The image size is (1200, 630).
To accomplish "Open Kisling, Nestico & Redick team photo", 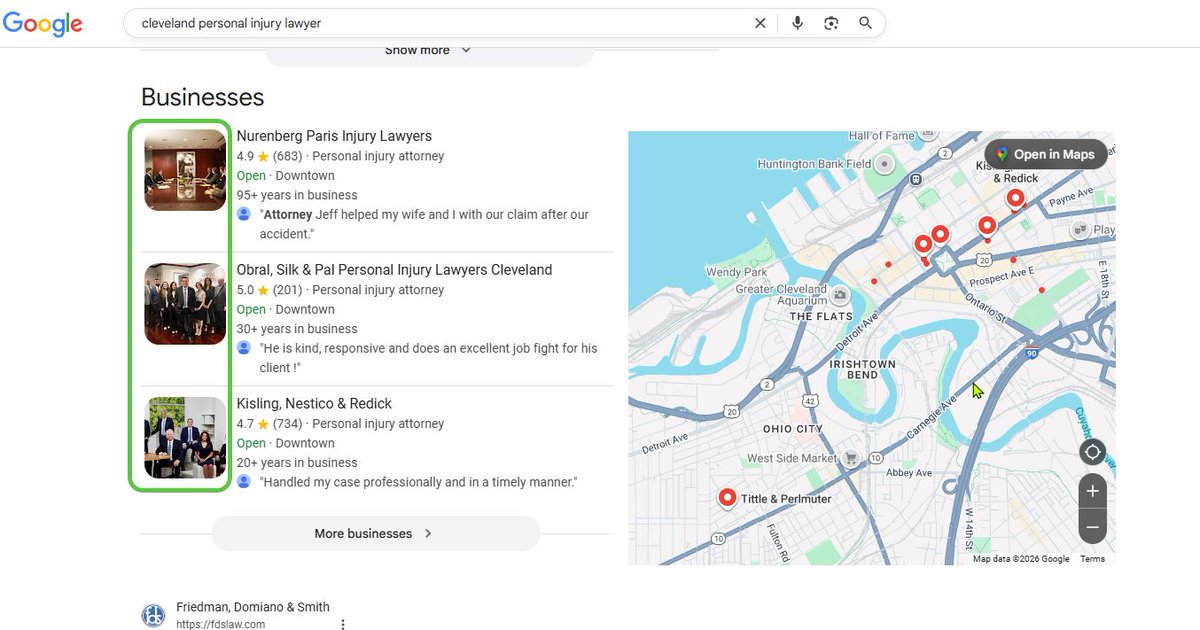I will [x=185, y=438].
